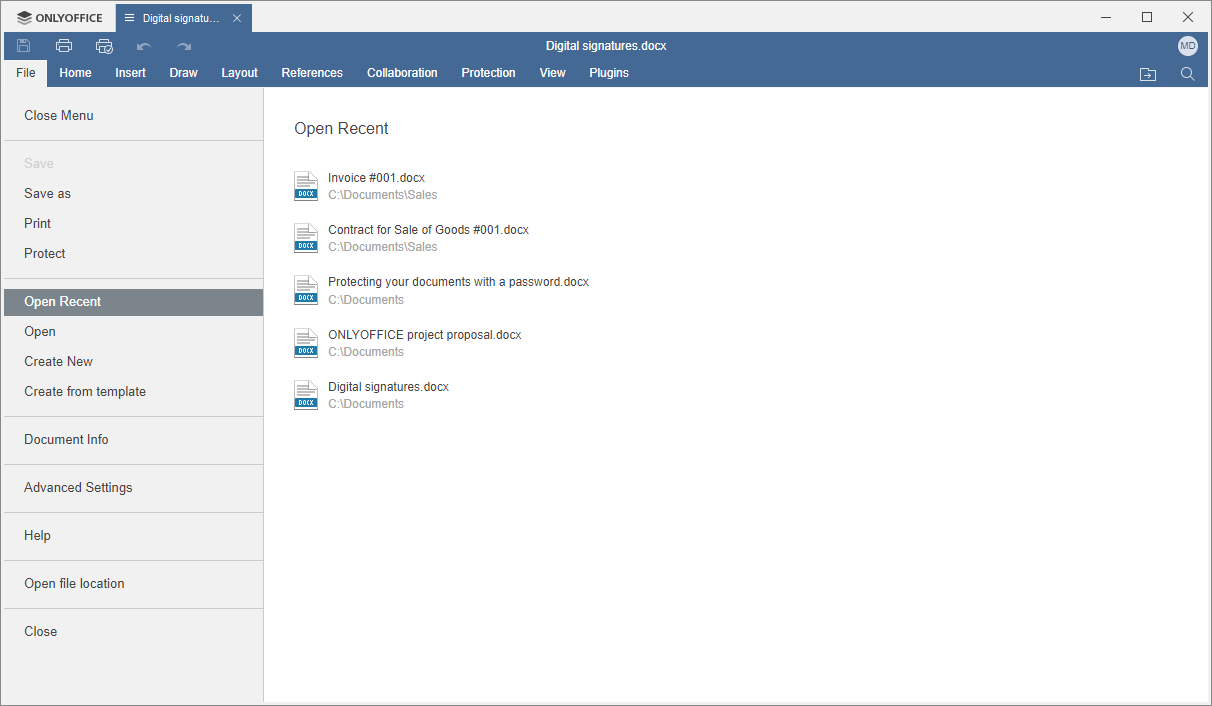This screenshot has width=1212, height=706.
Task: Click the Digital signatures document tab
Action: click(x=180, y=17)
